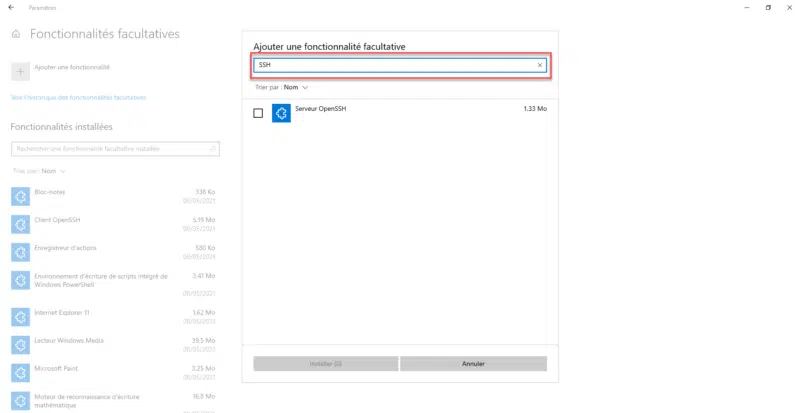Click the Ajouter une fonctionnalité facultative title
The height and width of the screenshot is (413, 800).
[329, 46]
